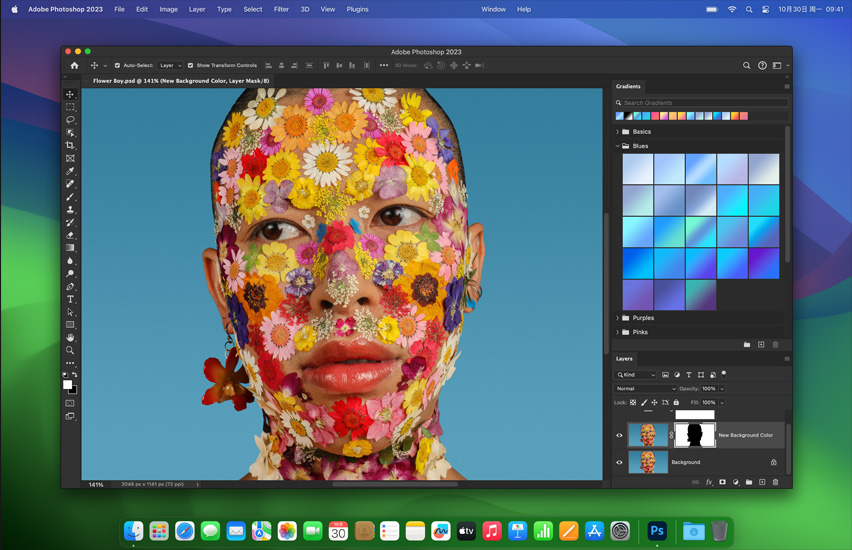Open the Image menu
The height and width of the screenshot is (550, 852).
coord(168,9)
